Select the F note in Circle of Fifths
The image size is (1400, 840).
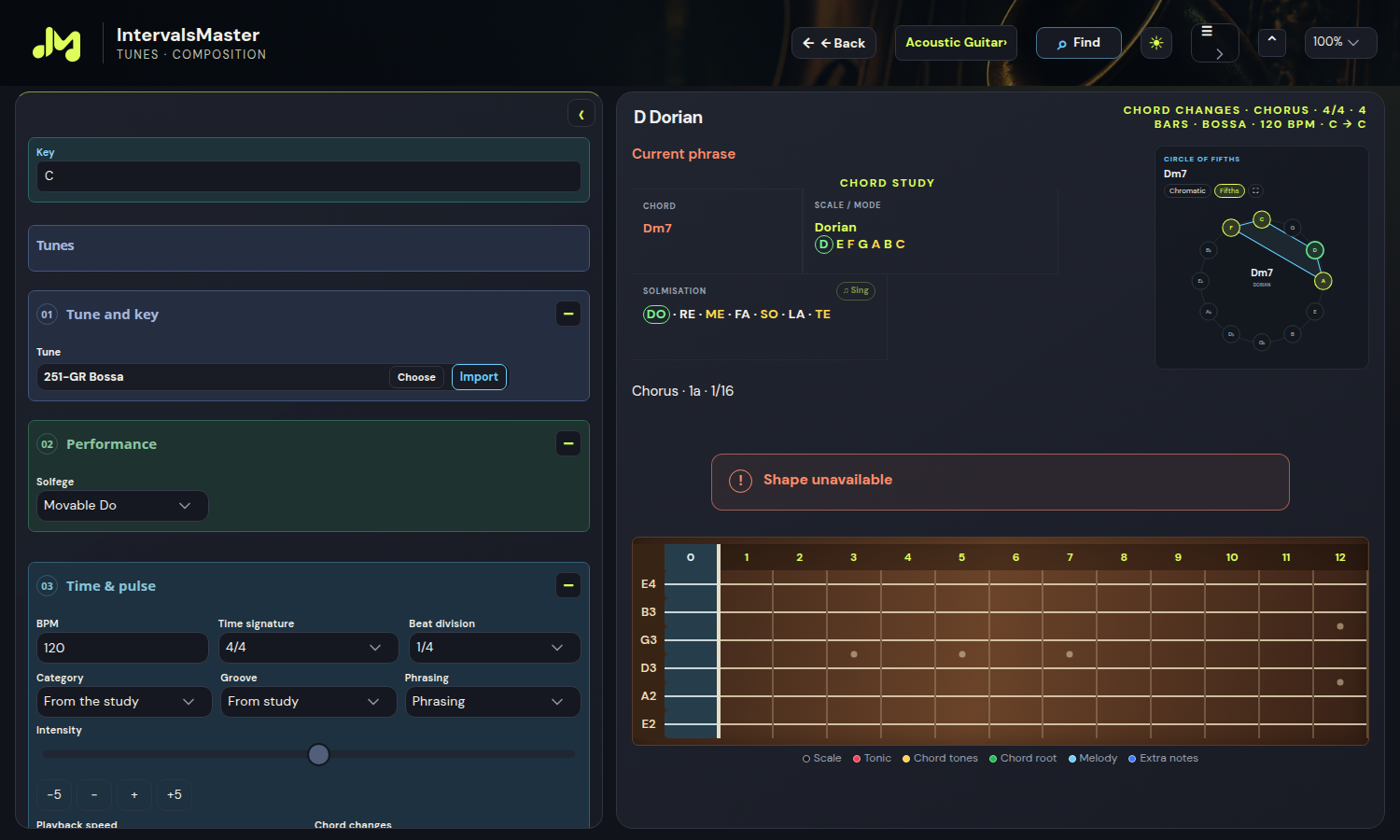[x=1231, y=228]
